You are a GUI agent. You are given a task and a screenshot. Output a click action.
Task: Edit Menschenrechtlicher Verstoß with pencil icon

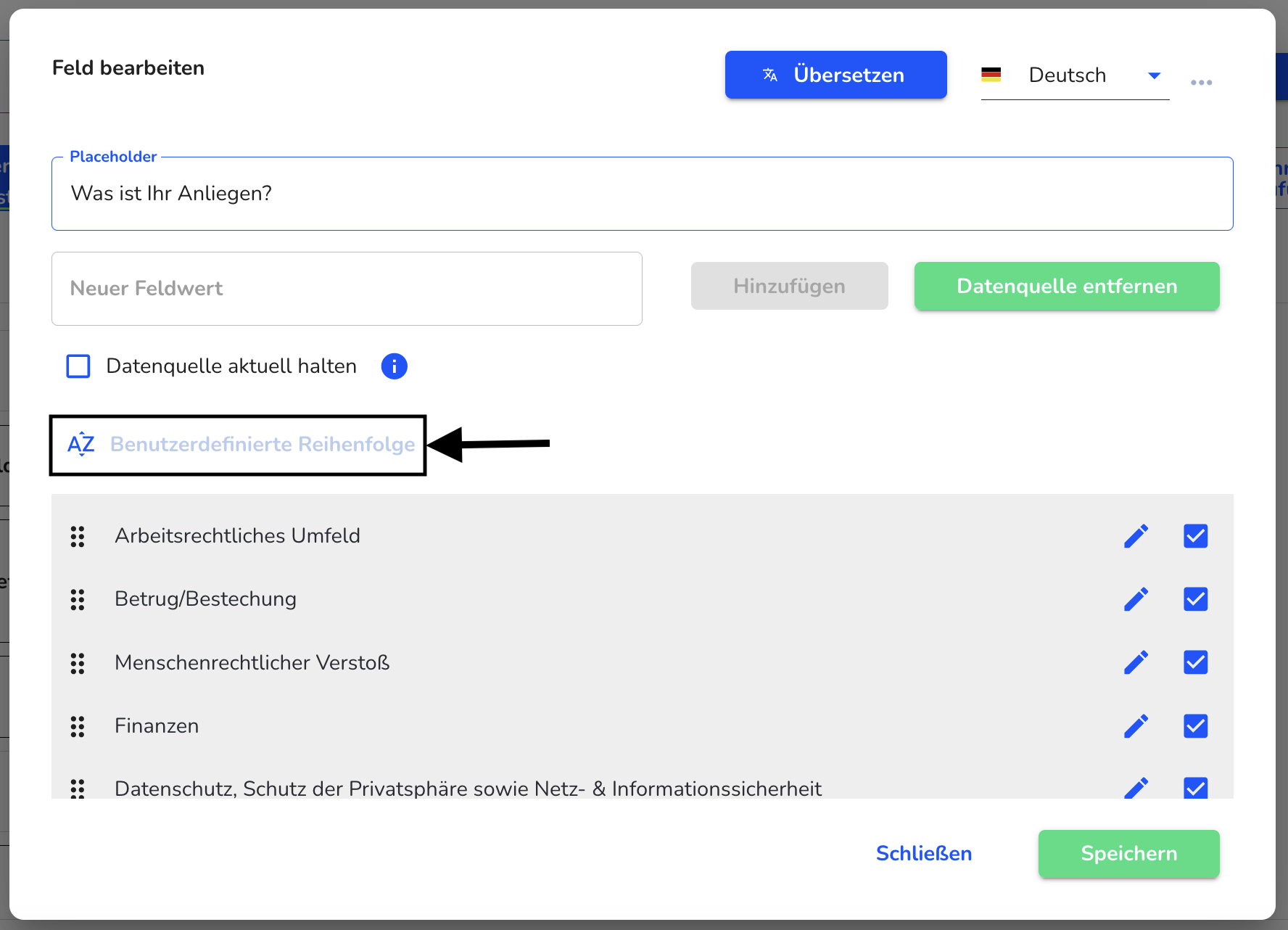point(1136,662)
